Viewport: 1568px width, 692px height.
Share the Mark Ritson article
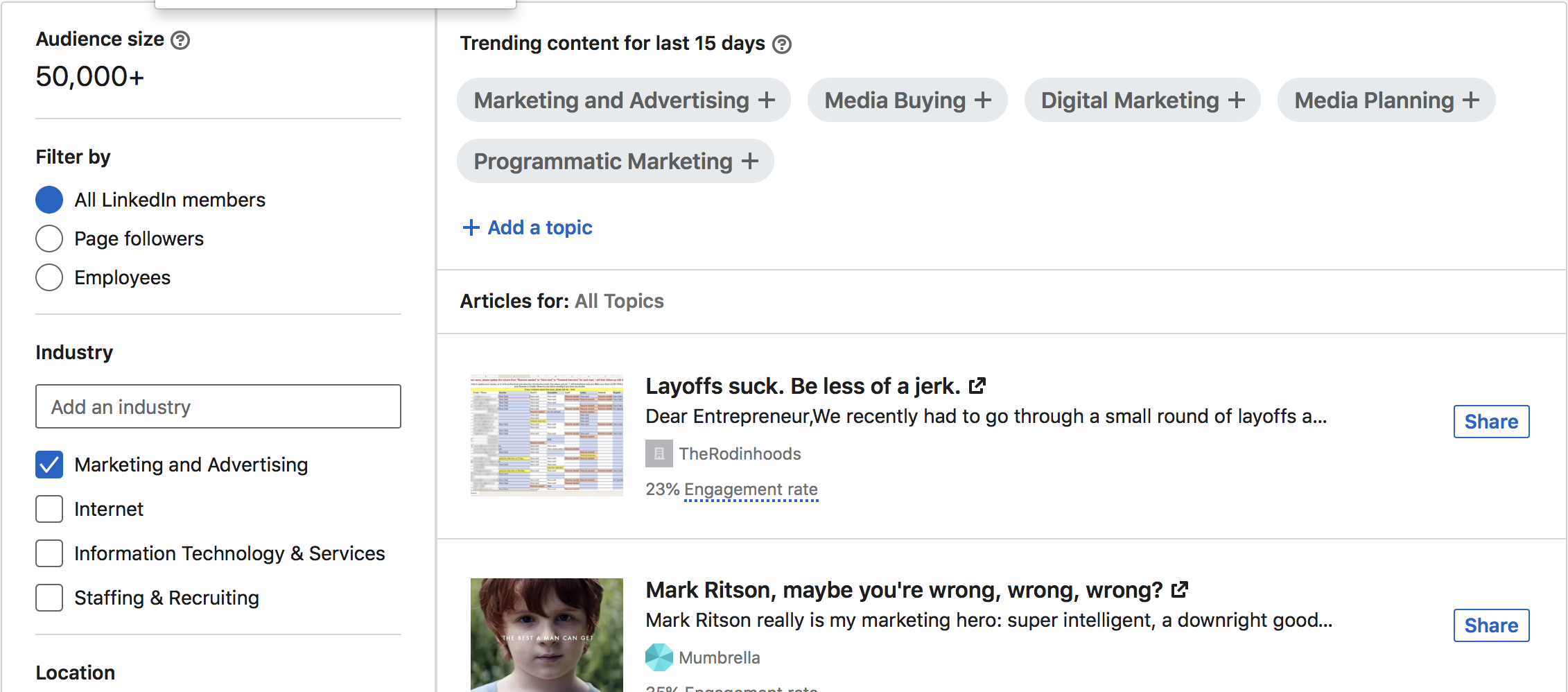[1491, 625]
